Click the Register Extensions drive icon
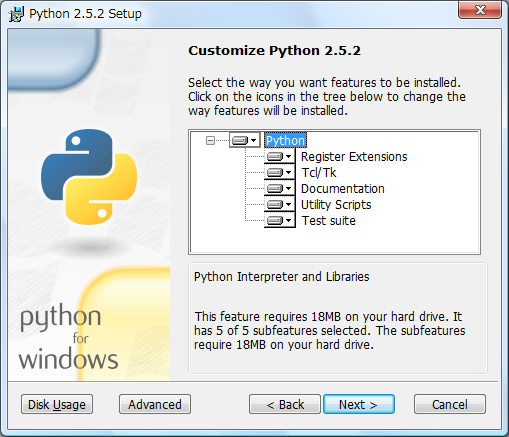 (x=275, y=156)
